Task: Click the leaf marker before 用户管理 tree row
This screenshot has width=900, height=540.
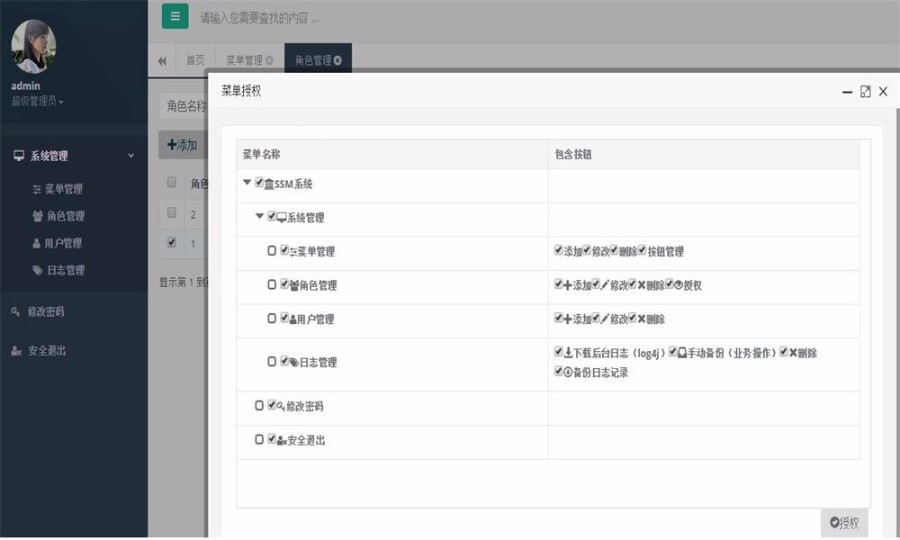Action: (x=272, y=318)
